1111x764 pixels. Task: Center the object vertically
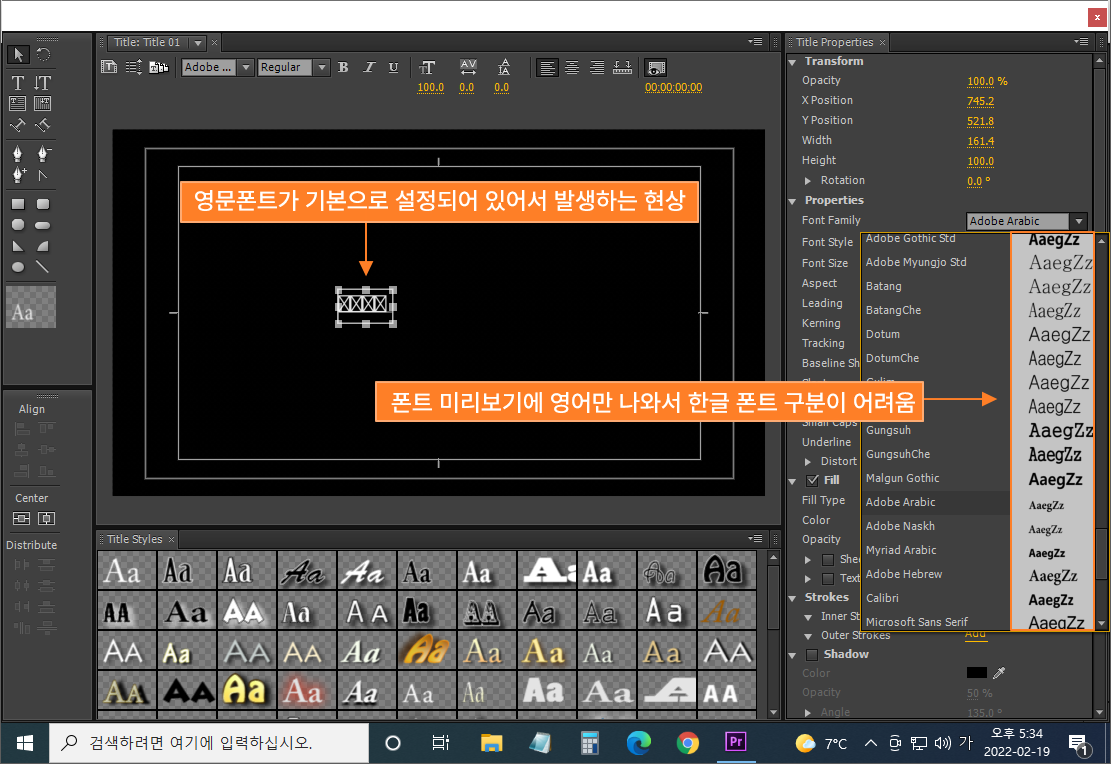(x=21, y=519)
